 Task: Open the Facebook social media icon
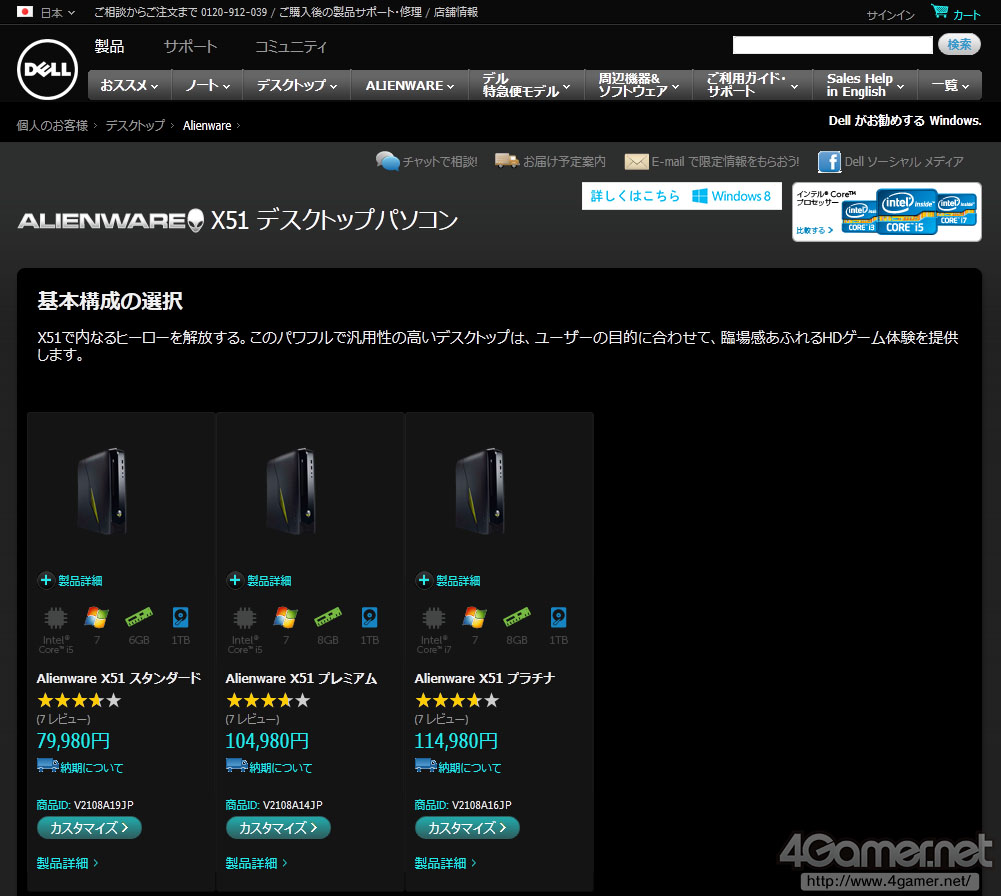(829, 161)
